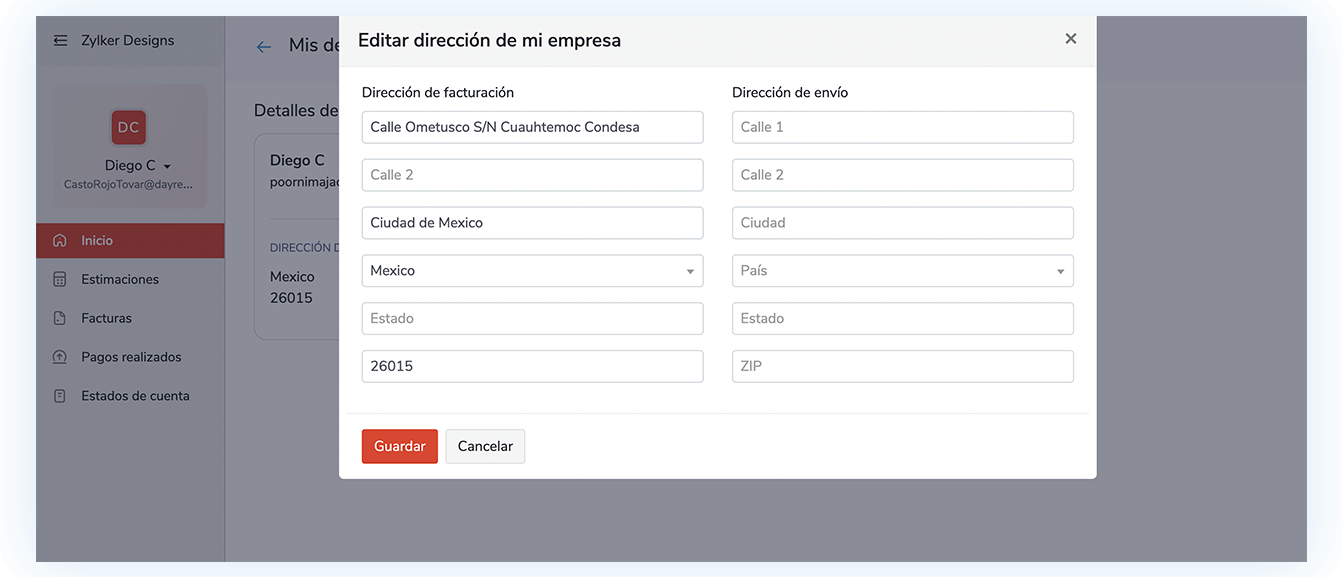
Task: Click the billing ZIP field showing 26015
Action: (x=532, y=366)
